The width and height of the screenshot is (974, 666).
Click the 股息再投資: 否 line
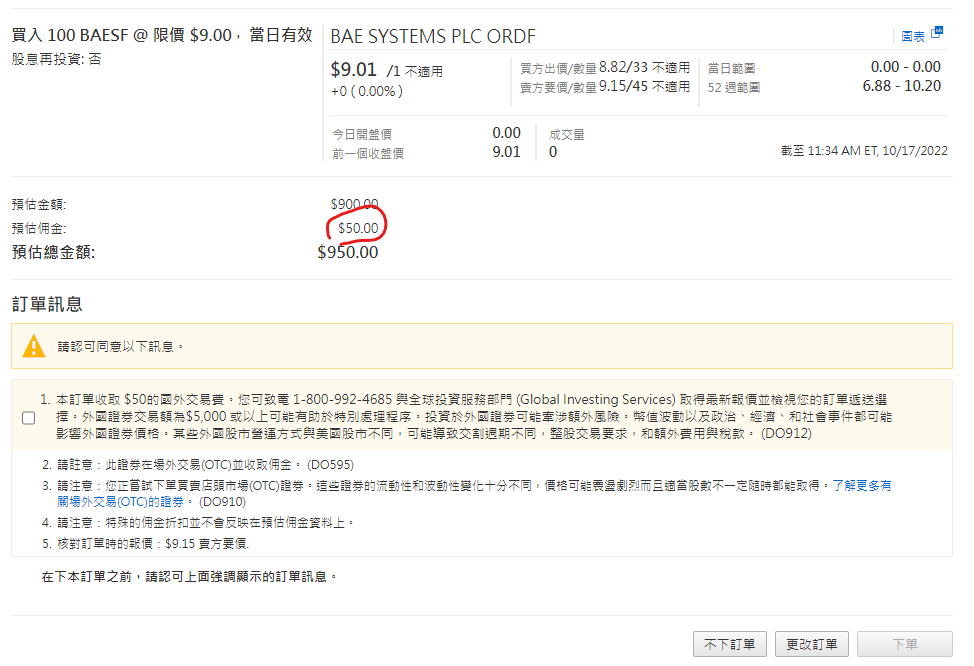56,59
